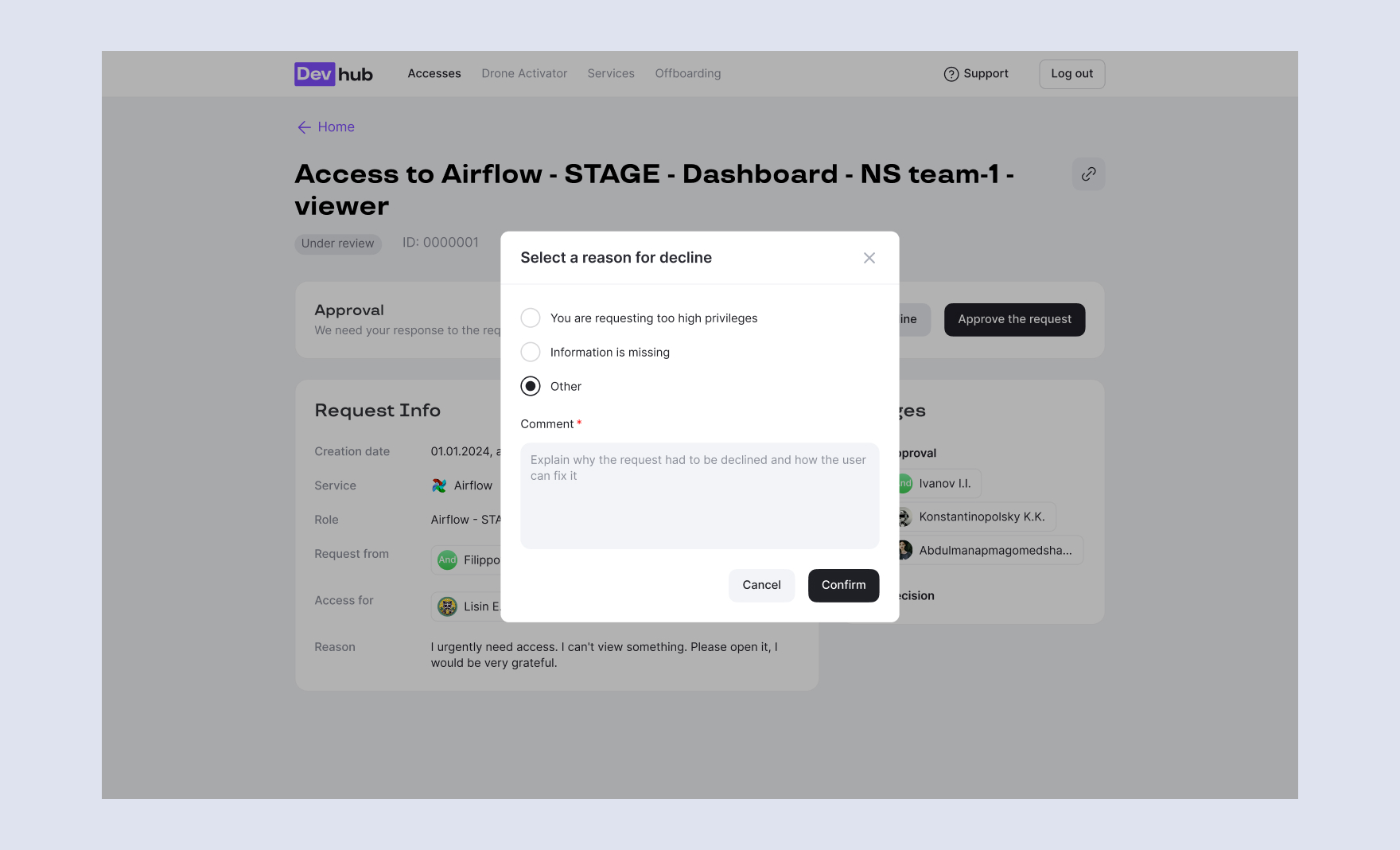Click the Log out button
Screen dimensions: 1400x850
click(x=1071, y=74)
